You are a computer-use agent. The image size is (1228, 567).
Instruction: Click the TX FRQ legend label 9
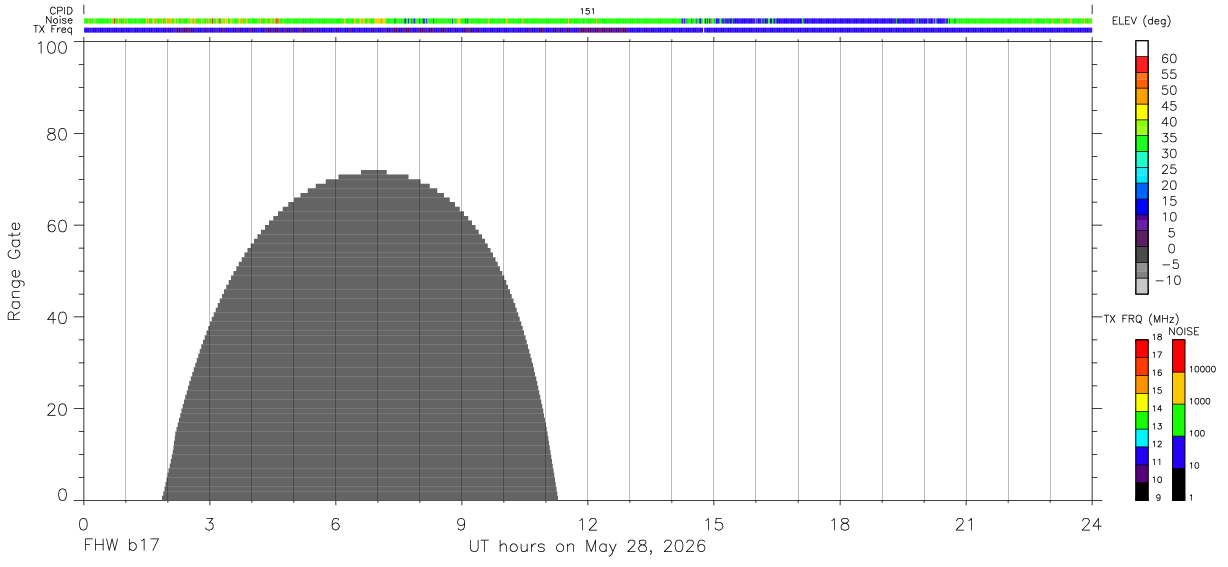point(1156,498)
